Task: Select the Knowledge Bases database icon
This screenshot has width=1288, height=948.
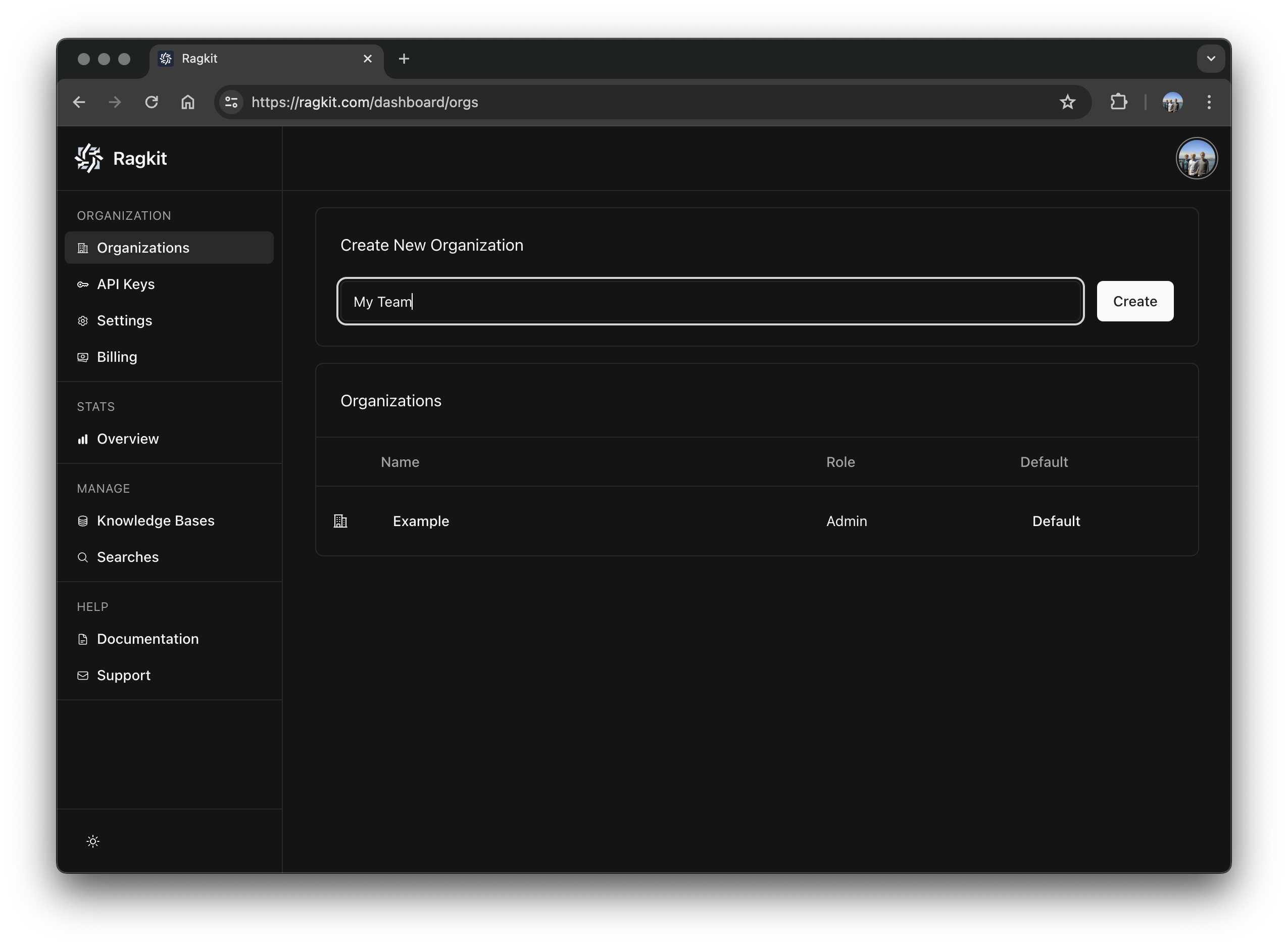Action: (83, 520)
